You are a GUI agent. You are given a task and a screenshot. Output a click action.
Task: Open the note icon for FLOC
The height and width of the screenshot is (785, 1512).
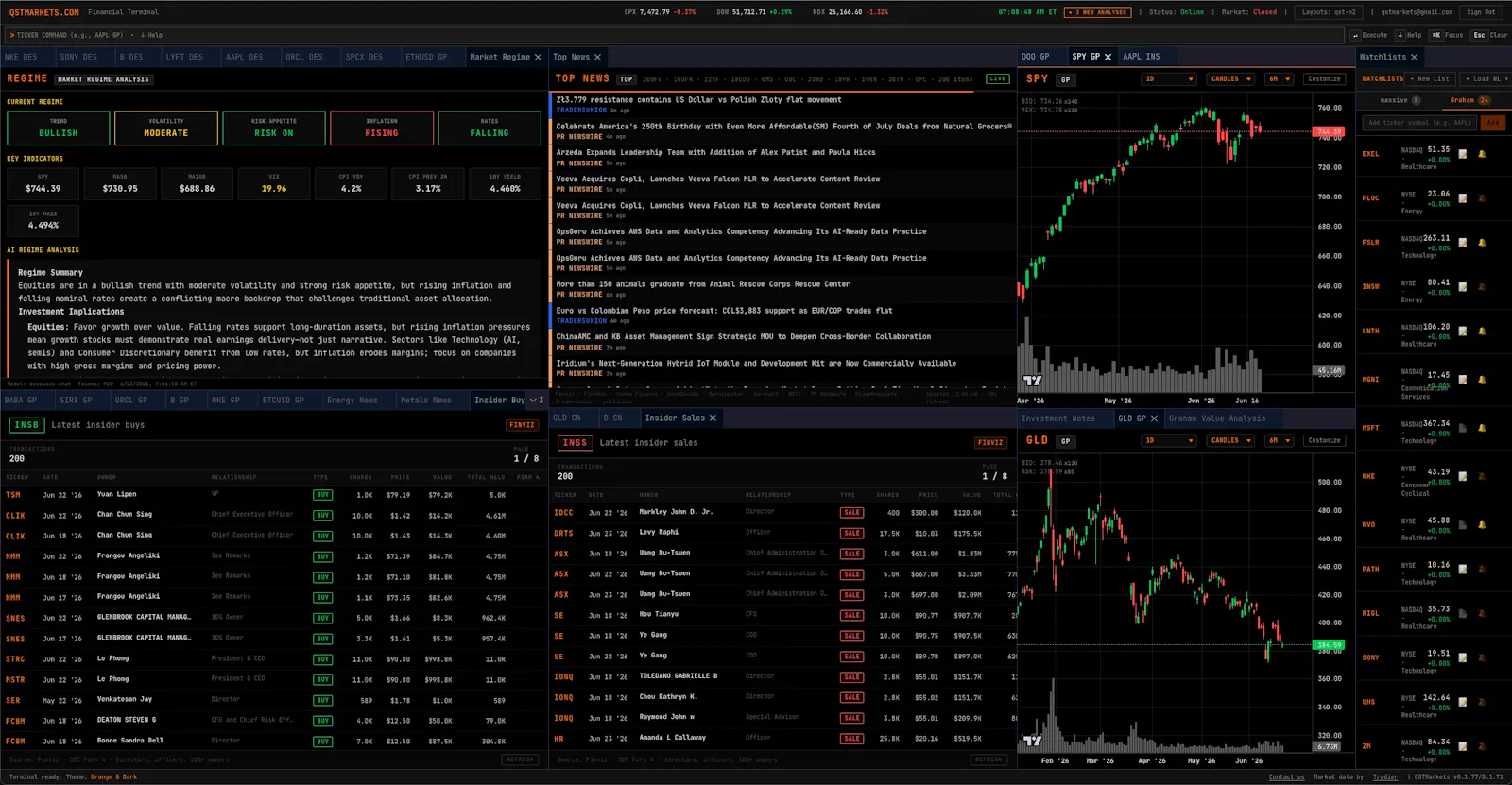pyautogui.click(x=1463, y=198)
